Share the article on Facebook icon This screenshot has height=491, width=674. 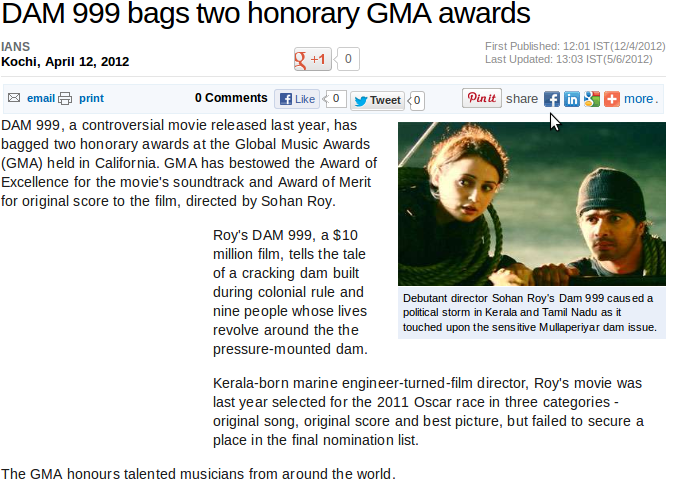[551, 99]
